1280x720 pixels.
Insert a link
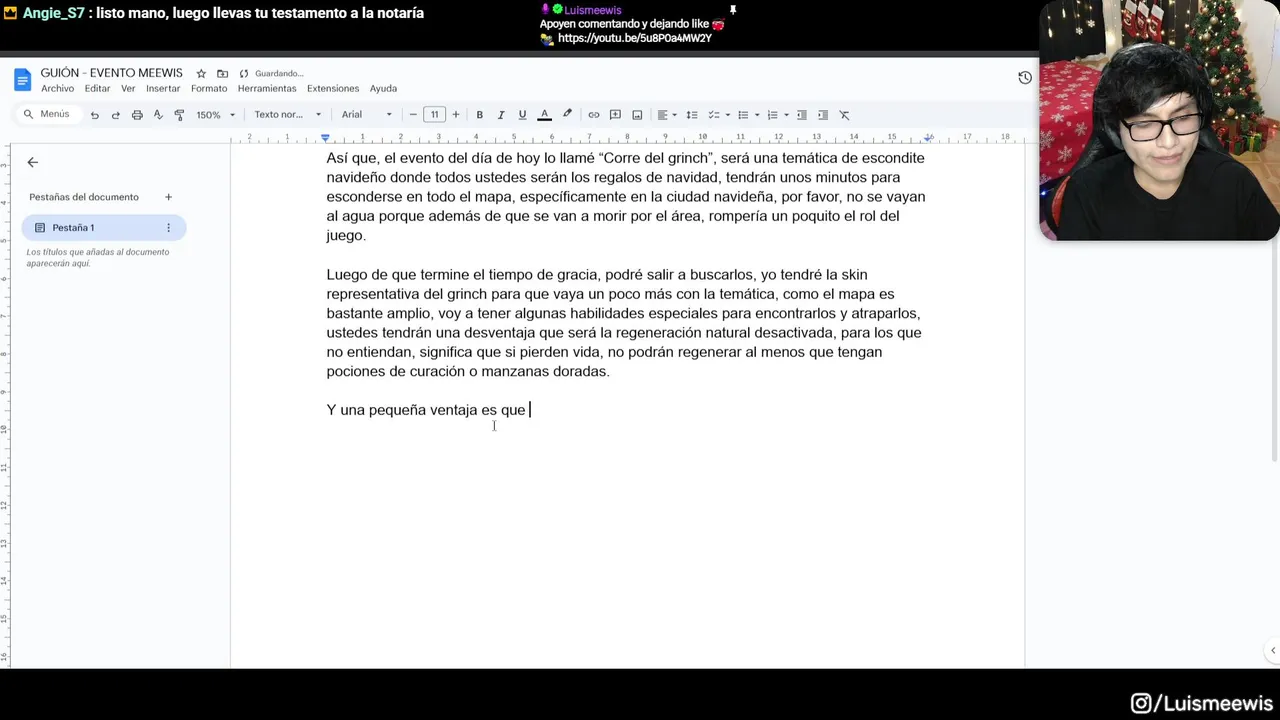coord(593,115)
